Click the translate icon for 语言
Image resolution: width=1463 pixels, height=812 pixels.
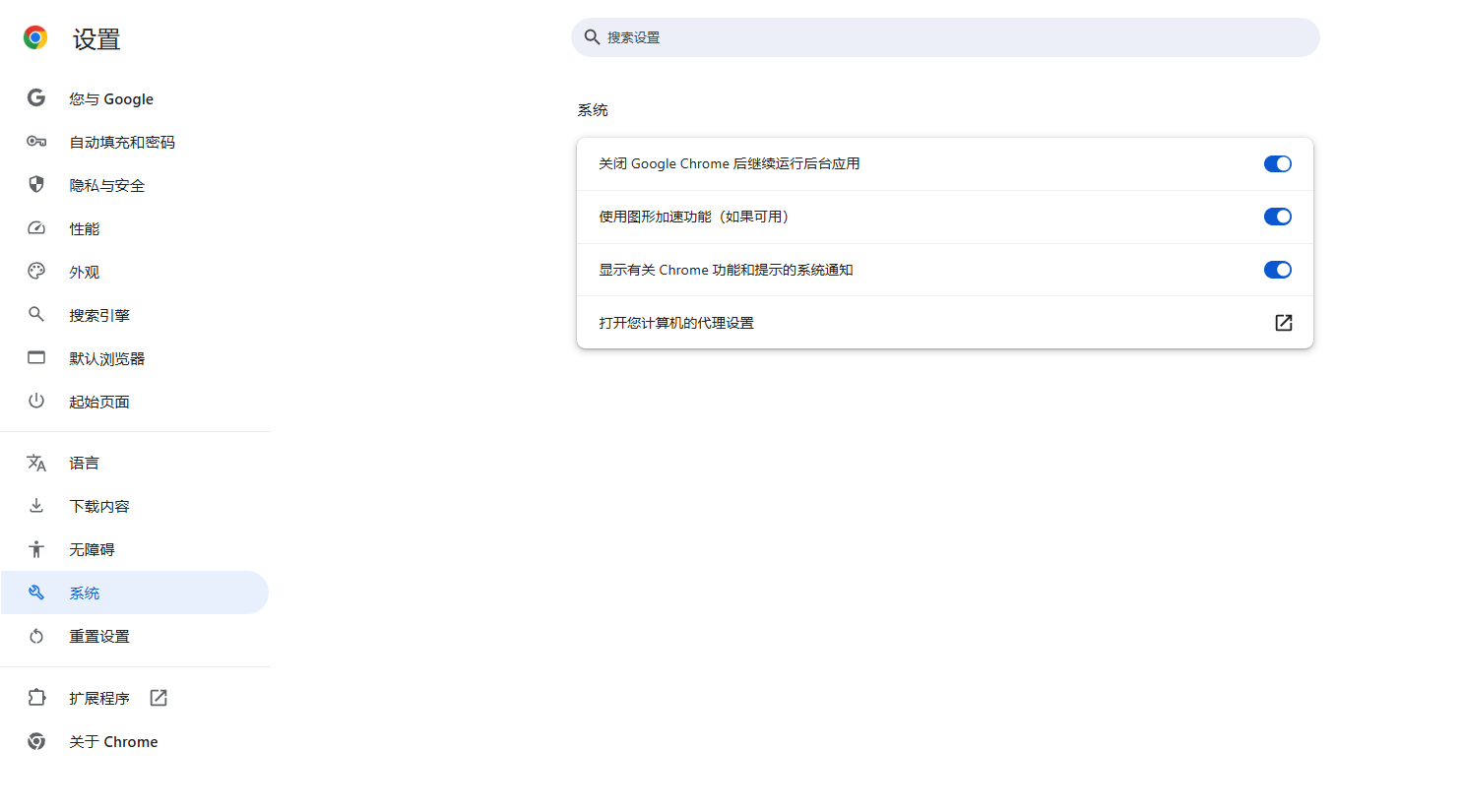pyautogui.click(x=36, y=463)
